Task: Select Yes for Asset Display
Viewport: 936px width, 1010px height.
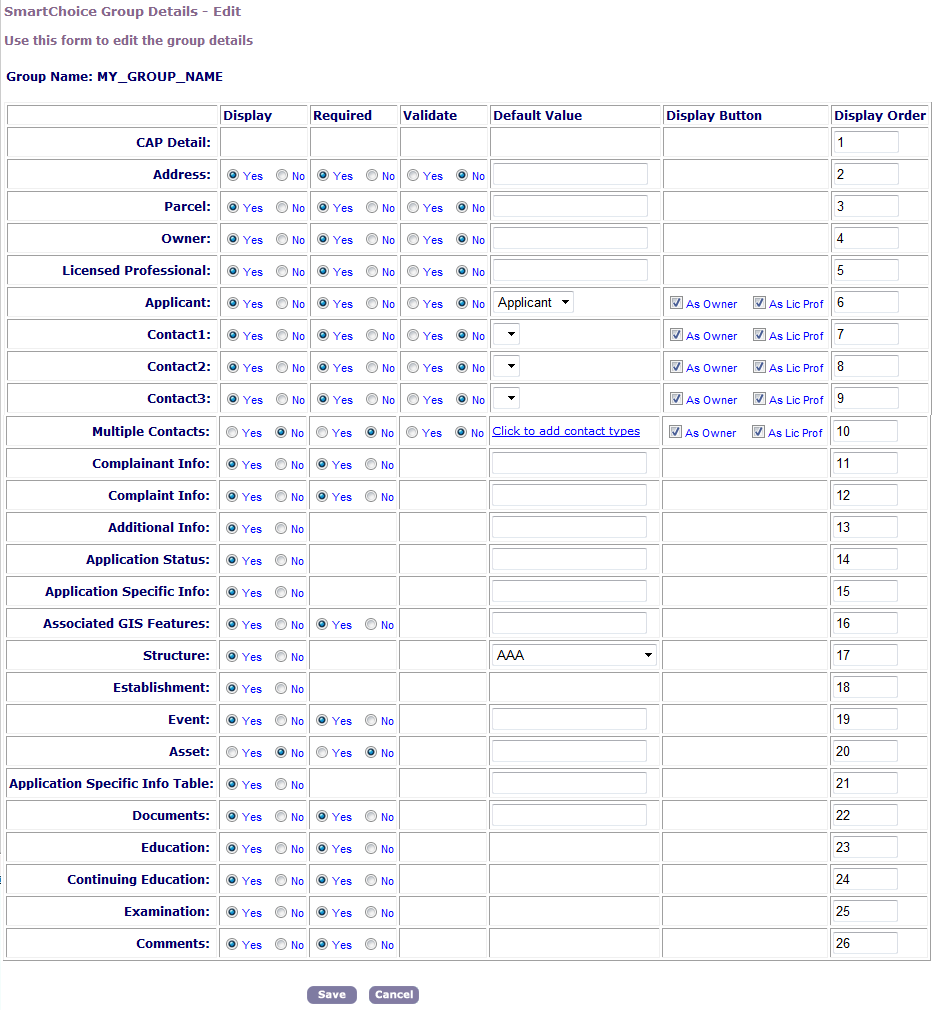Action: pos(233,753)
